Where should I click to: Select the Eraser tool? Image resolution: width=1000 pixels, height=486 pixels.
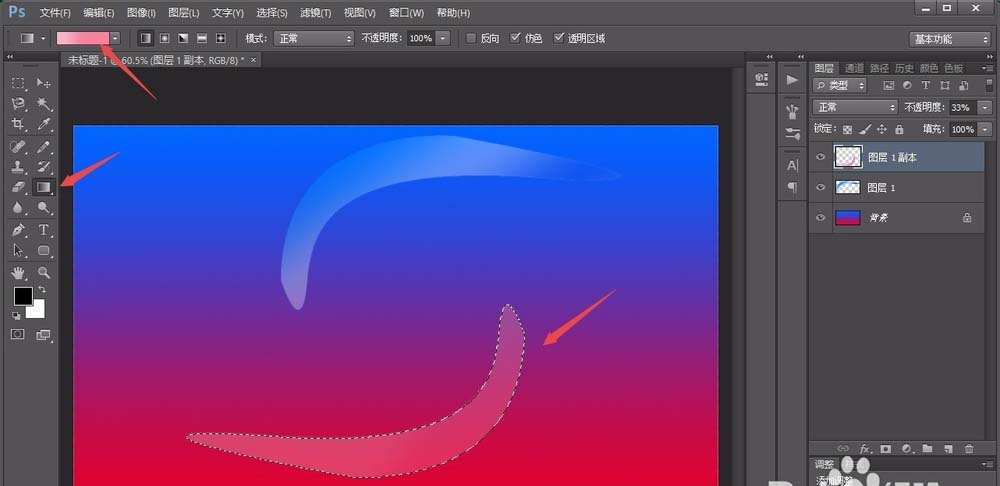pyautogui.click(x=19, y=187)
